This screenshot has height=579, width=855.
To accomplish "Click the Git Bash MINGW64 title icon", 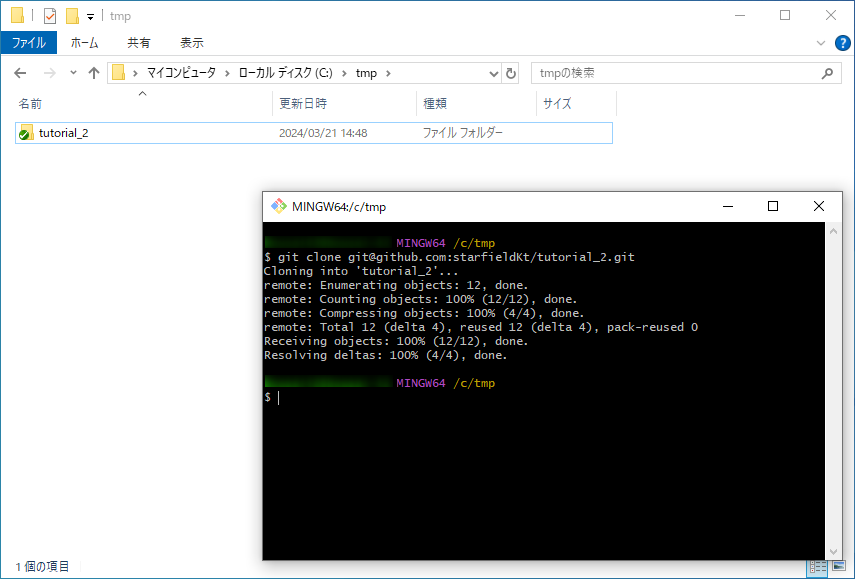I will tap(279, 206).
